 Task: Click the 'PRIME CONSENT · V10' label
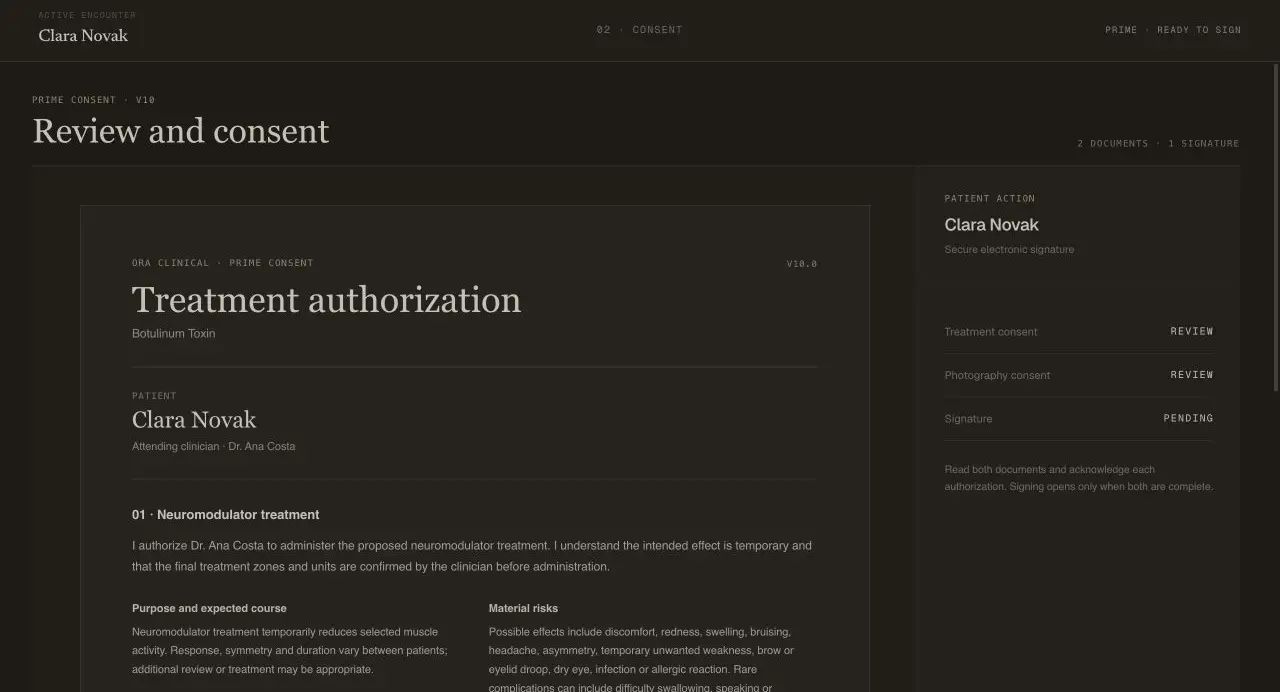click(93, 100)
